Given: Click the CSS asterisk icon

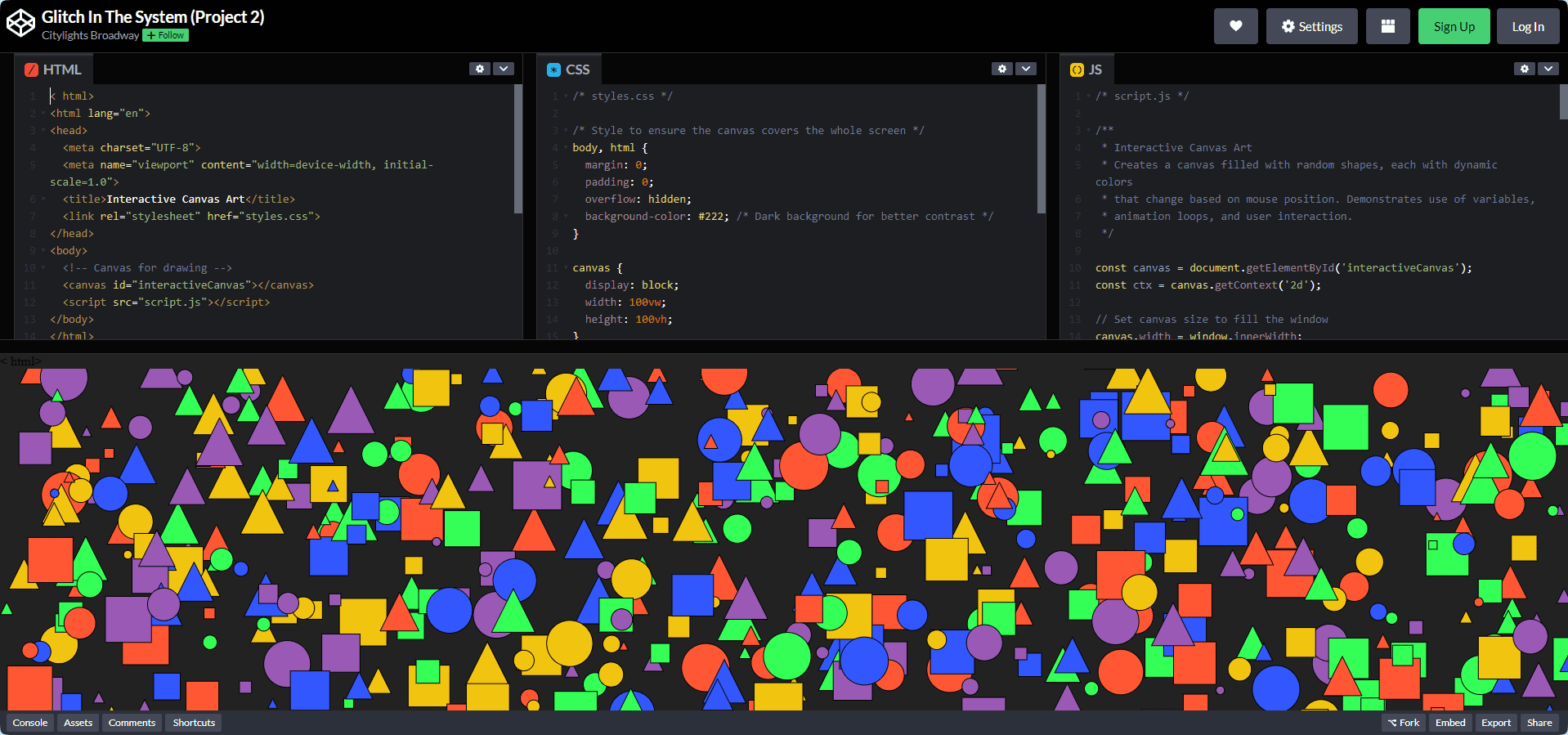Looking at the screenshot, I should click(x=553, y=69).
